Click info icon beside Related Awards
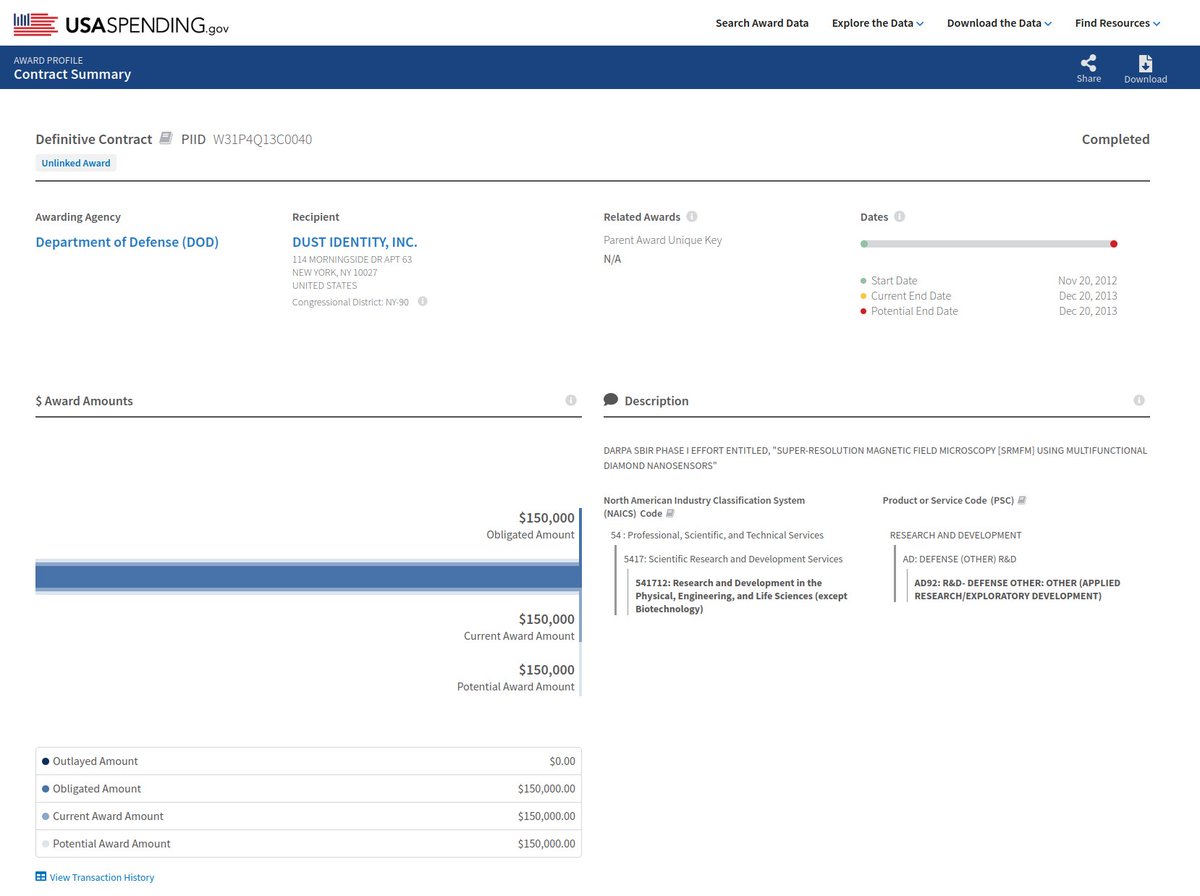 pyautogui.click(x=692, y=217)
